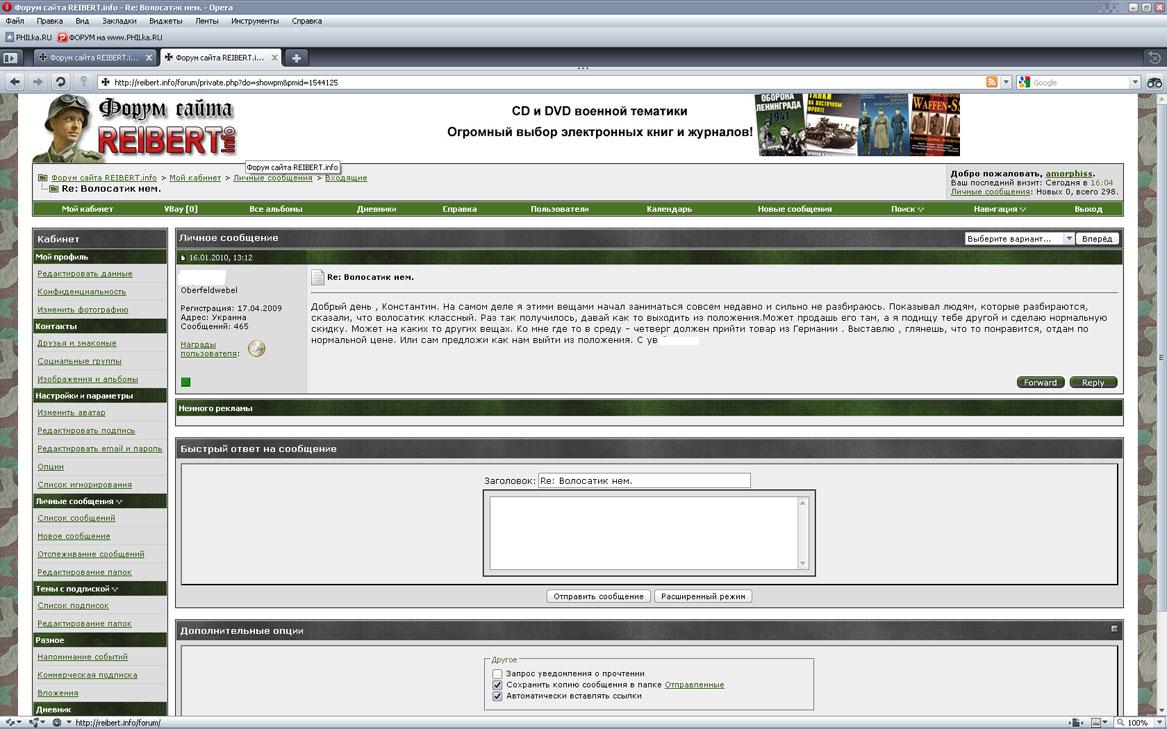1167x729 pixels.
Task: Click the military books banner image
Action: (857, 124)
